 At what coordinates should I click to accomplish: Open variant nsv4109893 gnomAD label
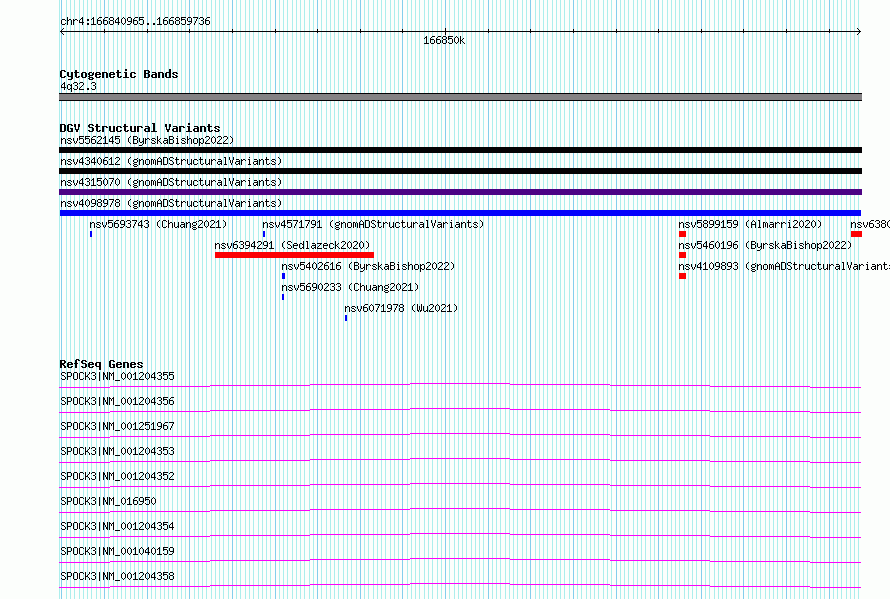784,266
